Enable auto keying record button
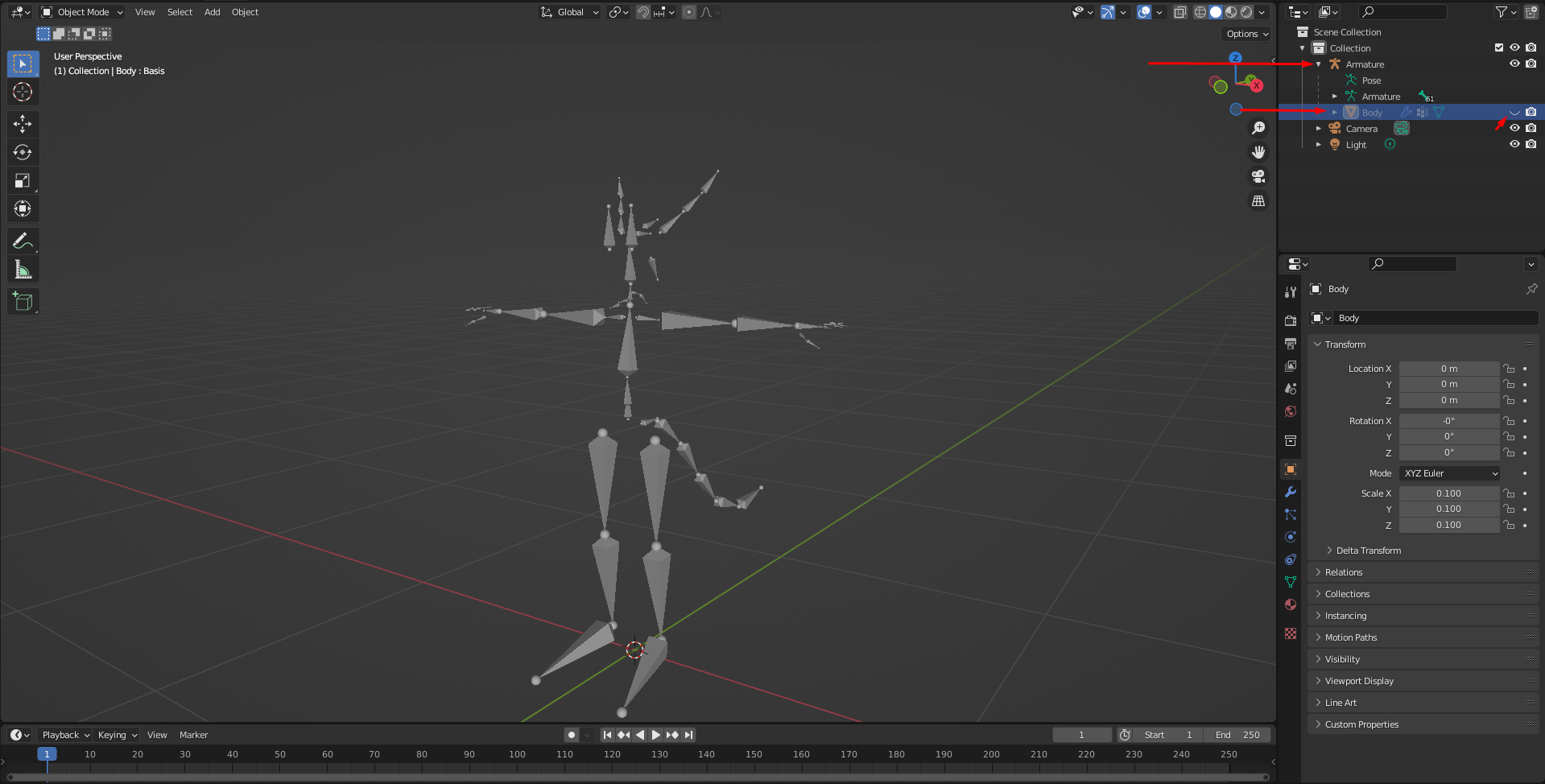The image size is (1545, 784). coord(572,735)
